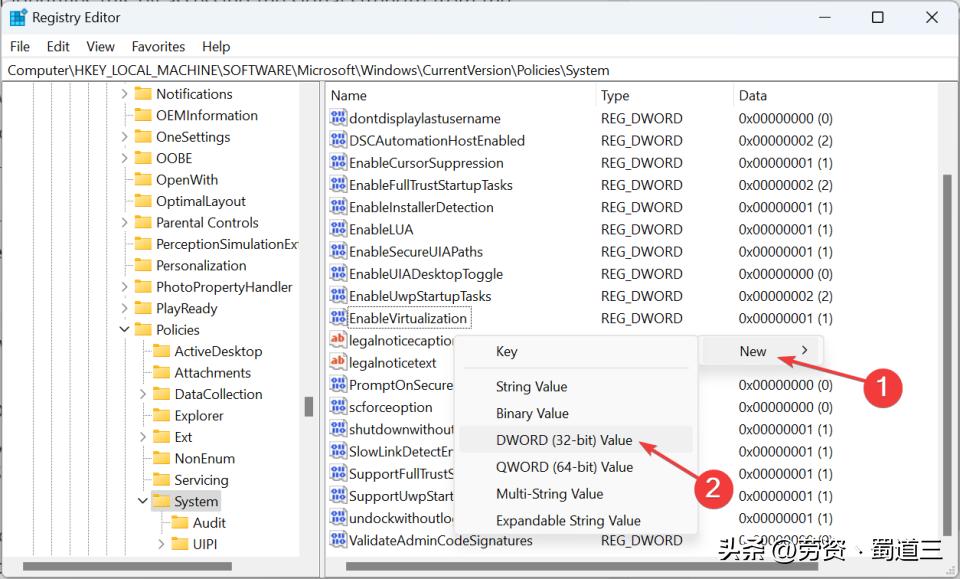Click the legalnoticecaption string value icon

[339, 340]
